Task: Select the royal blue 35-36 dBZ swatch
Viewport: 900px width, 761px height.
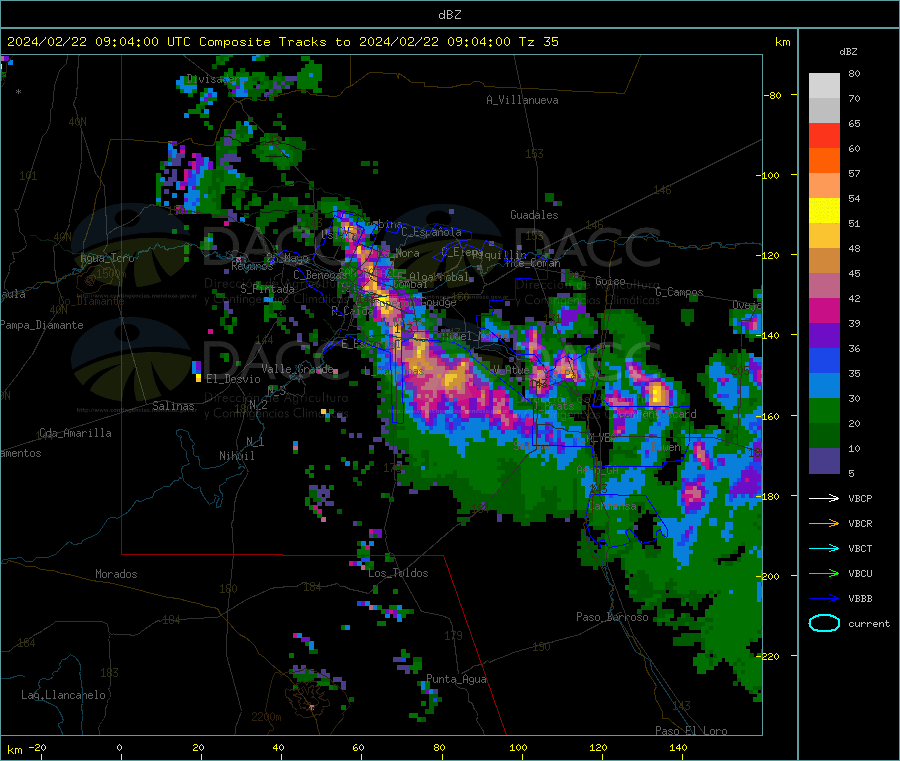Action: coord(824,360)
